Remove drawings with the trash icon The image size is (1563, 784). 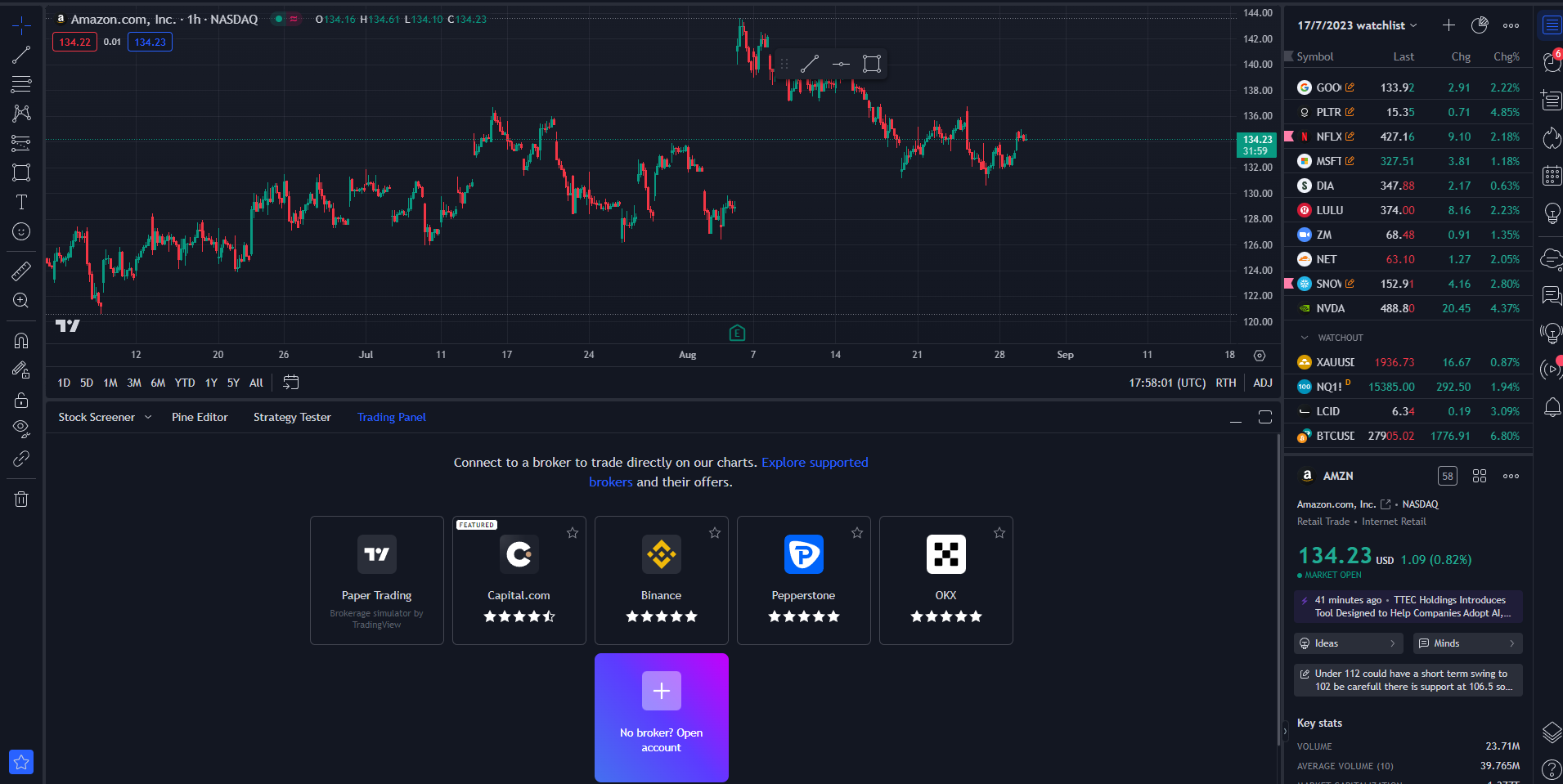coord(21,499)
